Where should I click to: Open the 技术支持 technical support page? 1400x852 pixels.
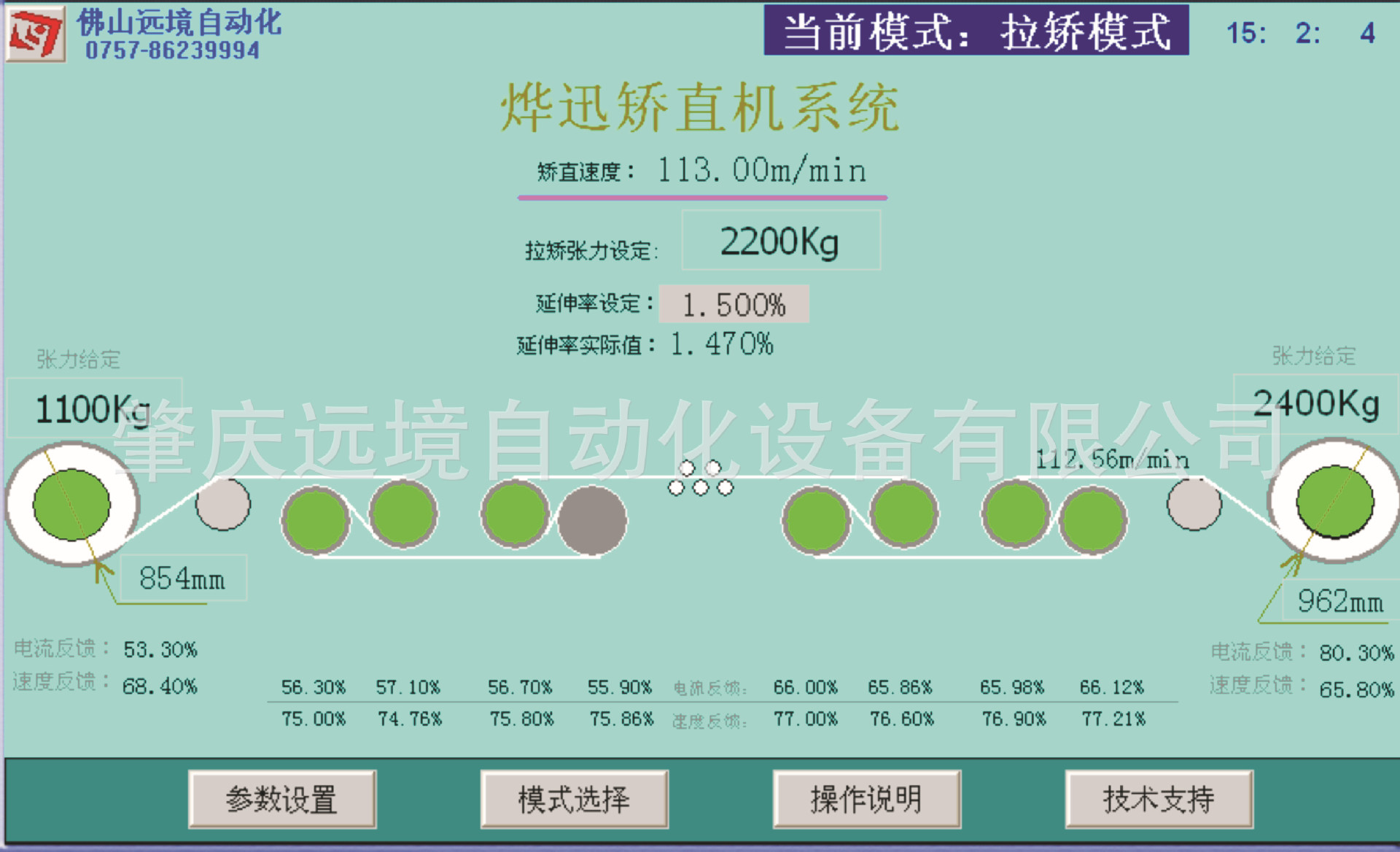(1159, 799)
